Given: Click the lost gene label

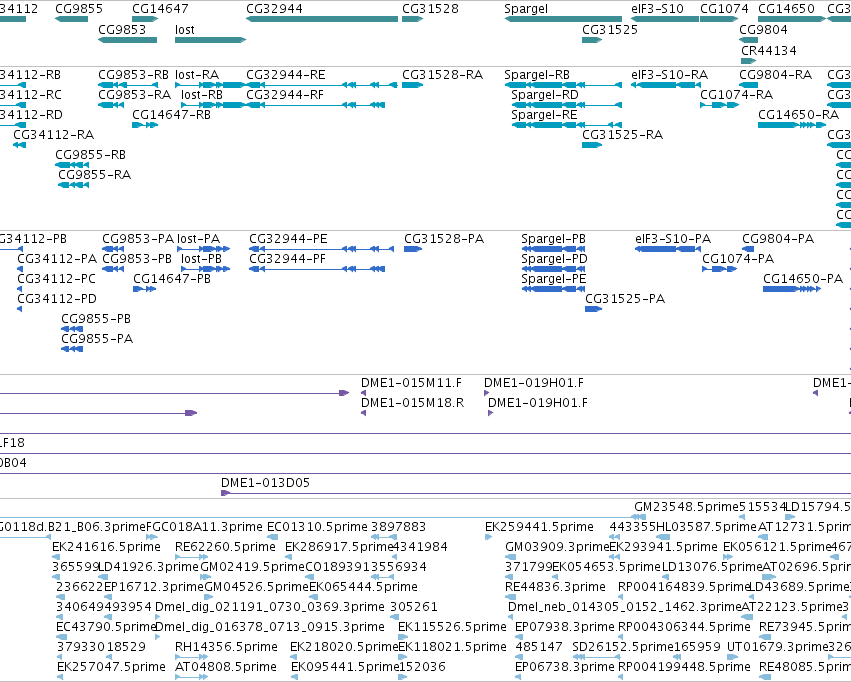Looking at the screenshot, I should point(185,29).
